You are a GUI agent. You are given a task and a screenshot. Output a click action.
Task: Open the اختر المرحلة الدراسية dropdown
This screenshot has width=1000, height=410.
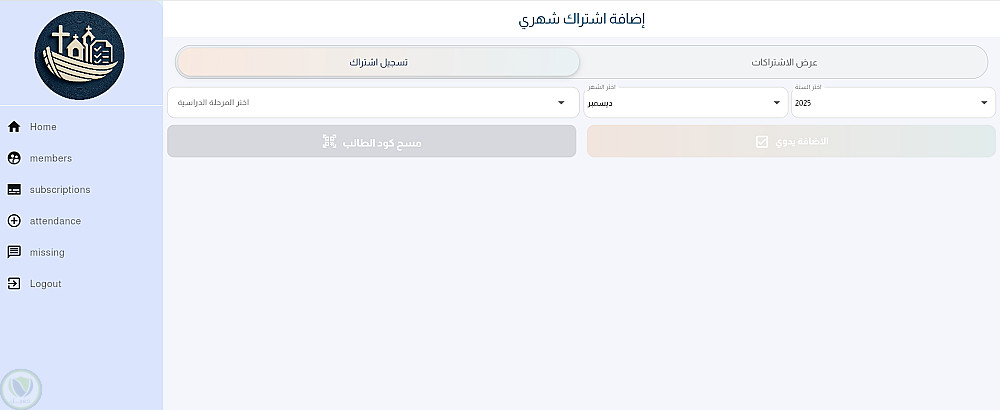371,102
